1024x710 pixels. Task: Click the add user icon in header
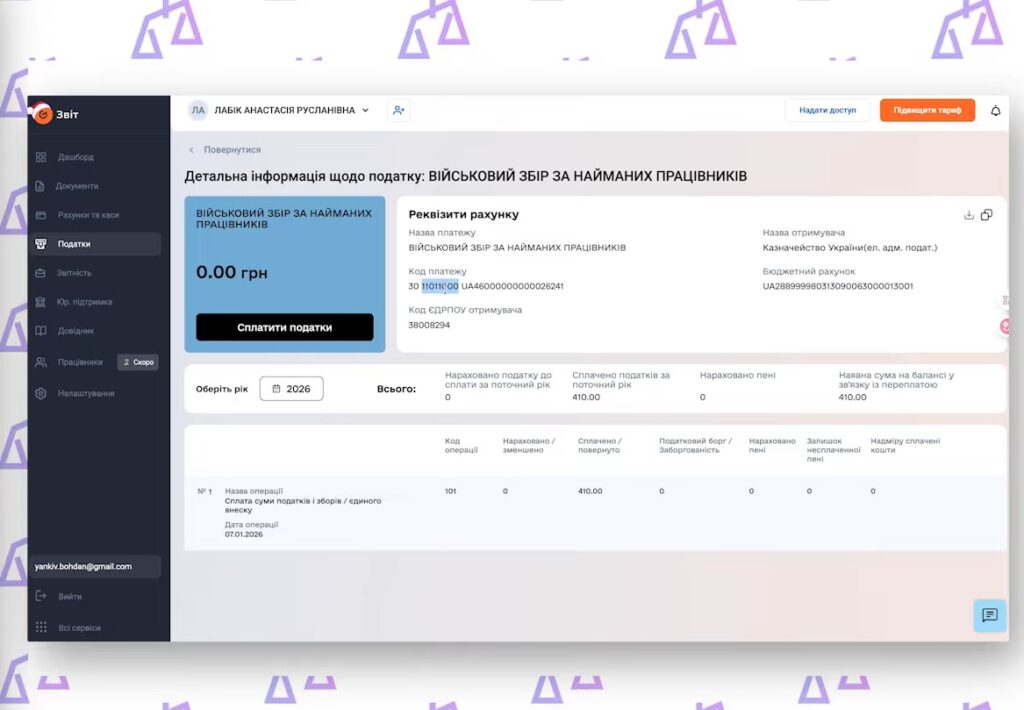[x=398, y=110]
